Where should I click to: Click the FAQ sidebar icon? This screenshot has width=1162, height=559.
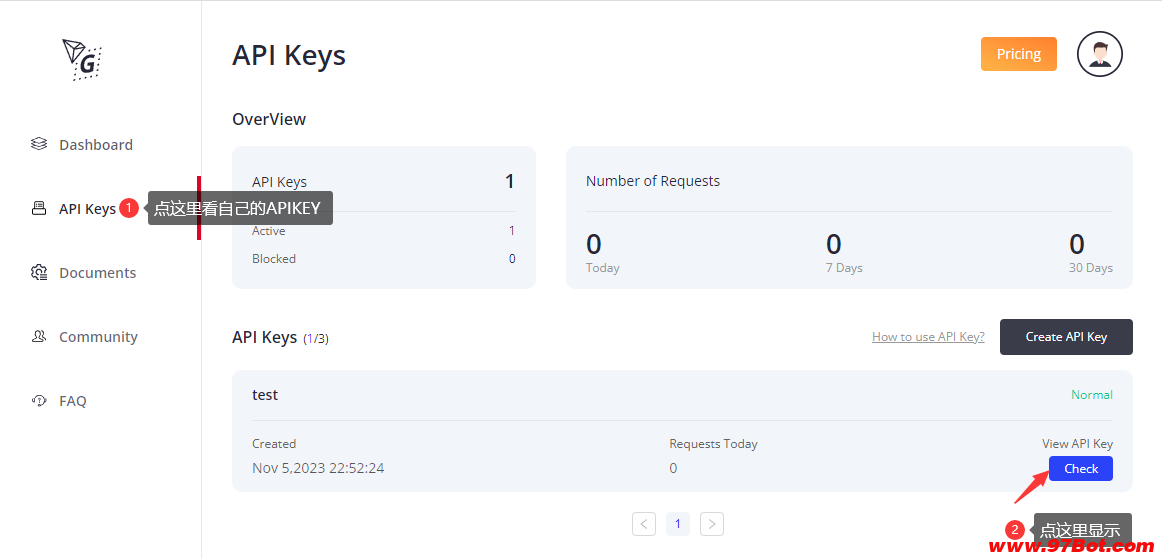(39, 400)
